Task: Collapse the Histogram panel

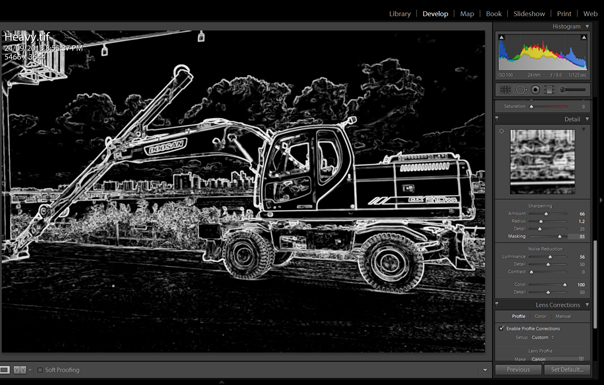Action: 587,26
